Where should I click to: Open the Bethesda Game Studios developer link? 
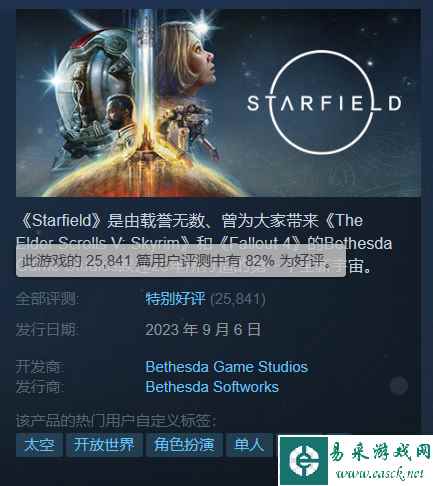click(x=227, y=367)
